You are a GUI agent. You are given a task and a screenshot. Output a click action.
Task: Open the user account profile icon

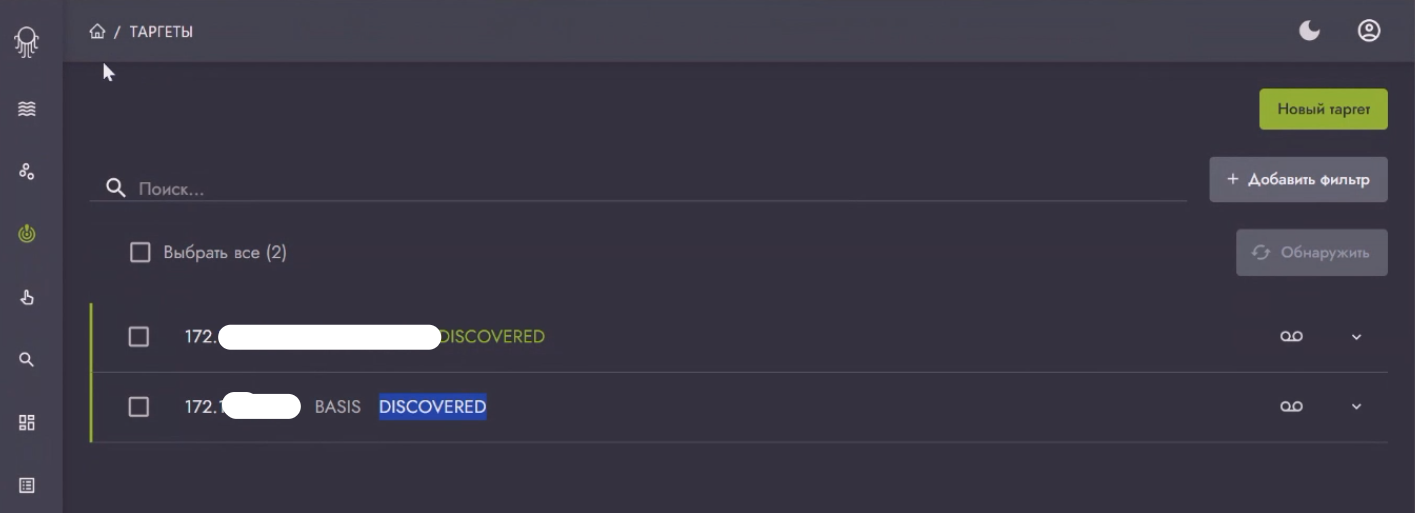tap(1369, 32)
